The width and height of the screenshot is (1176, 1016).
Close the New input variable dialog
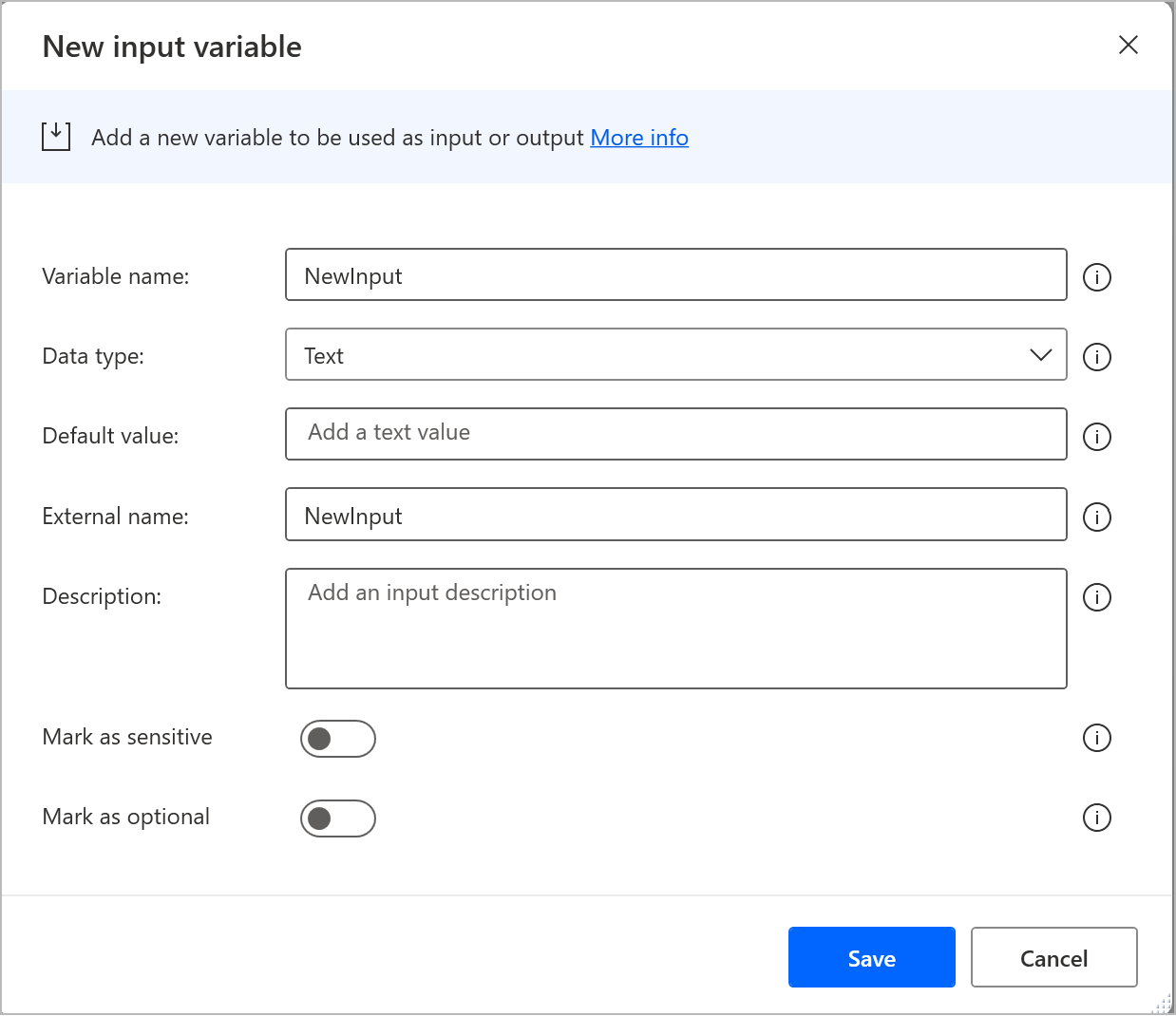click(1129, 45)
